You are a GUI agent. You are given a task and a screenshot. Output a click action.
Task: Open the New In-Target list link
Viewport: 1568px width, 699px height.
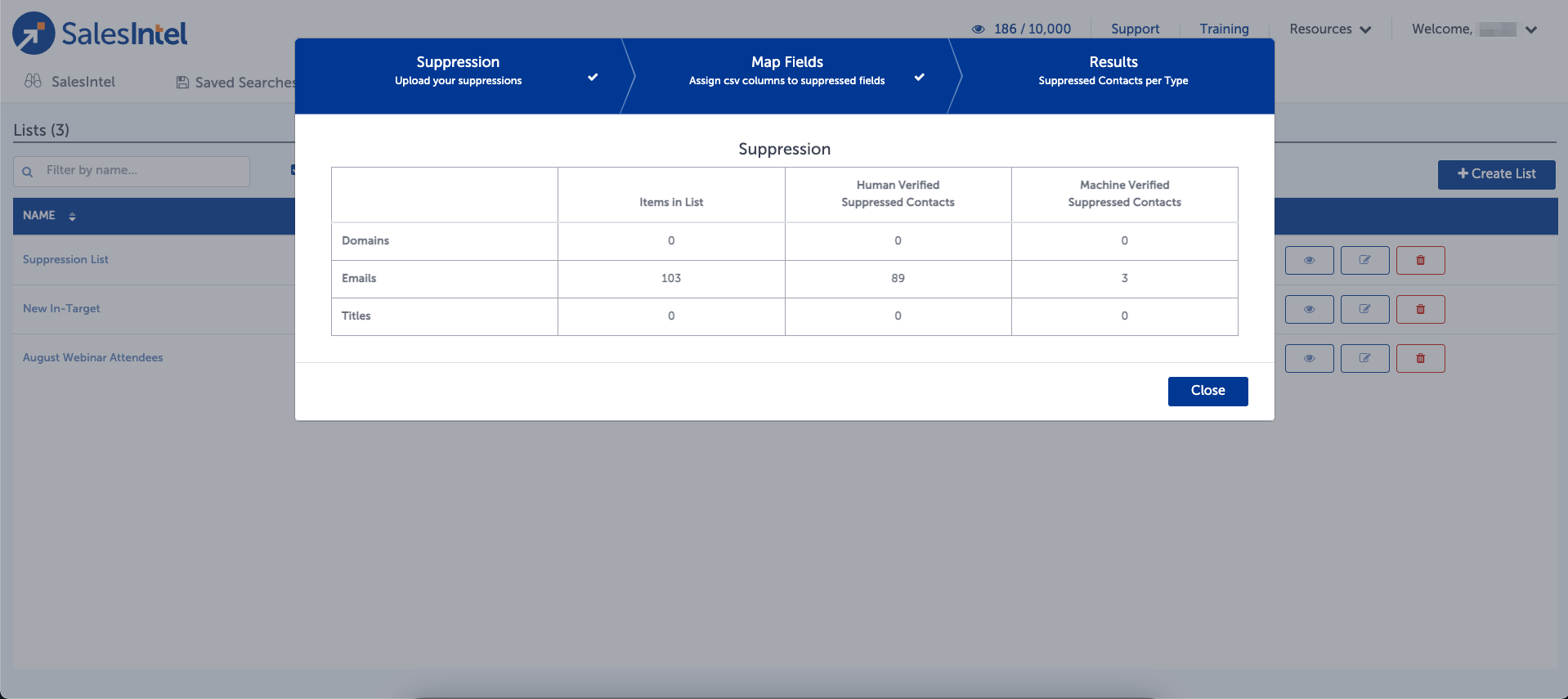point(61,309)
